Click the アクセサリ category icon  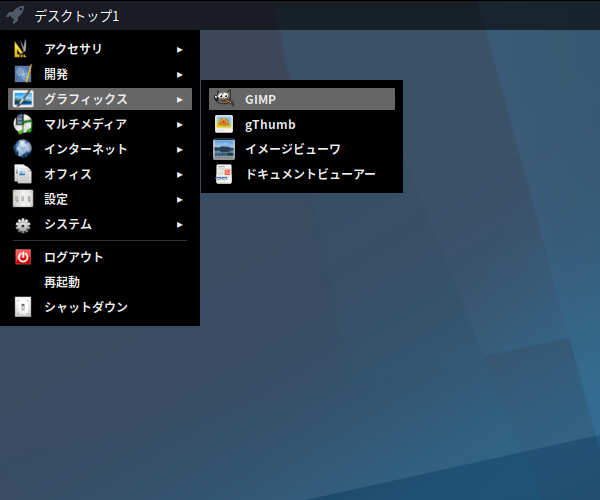(x=21, y=49)
